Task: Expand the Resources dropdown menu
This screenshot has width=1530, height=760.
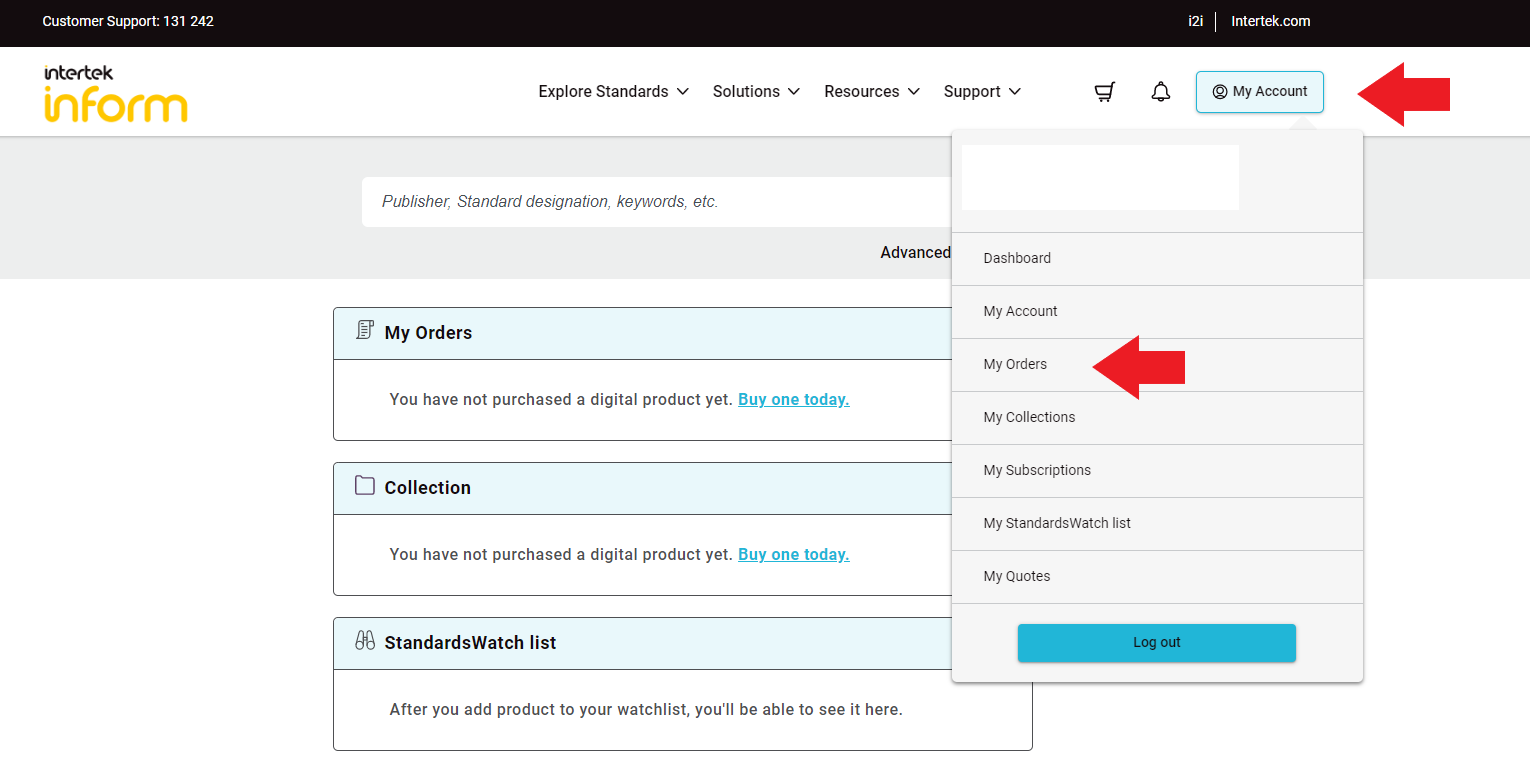Action: tap(871, 92)
